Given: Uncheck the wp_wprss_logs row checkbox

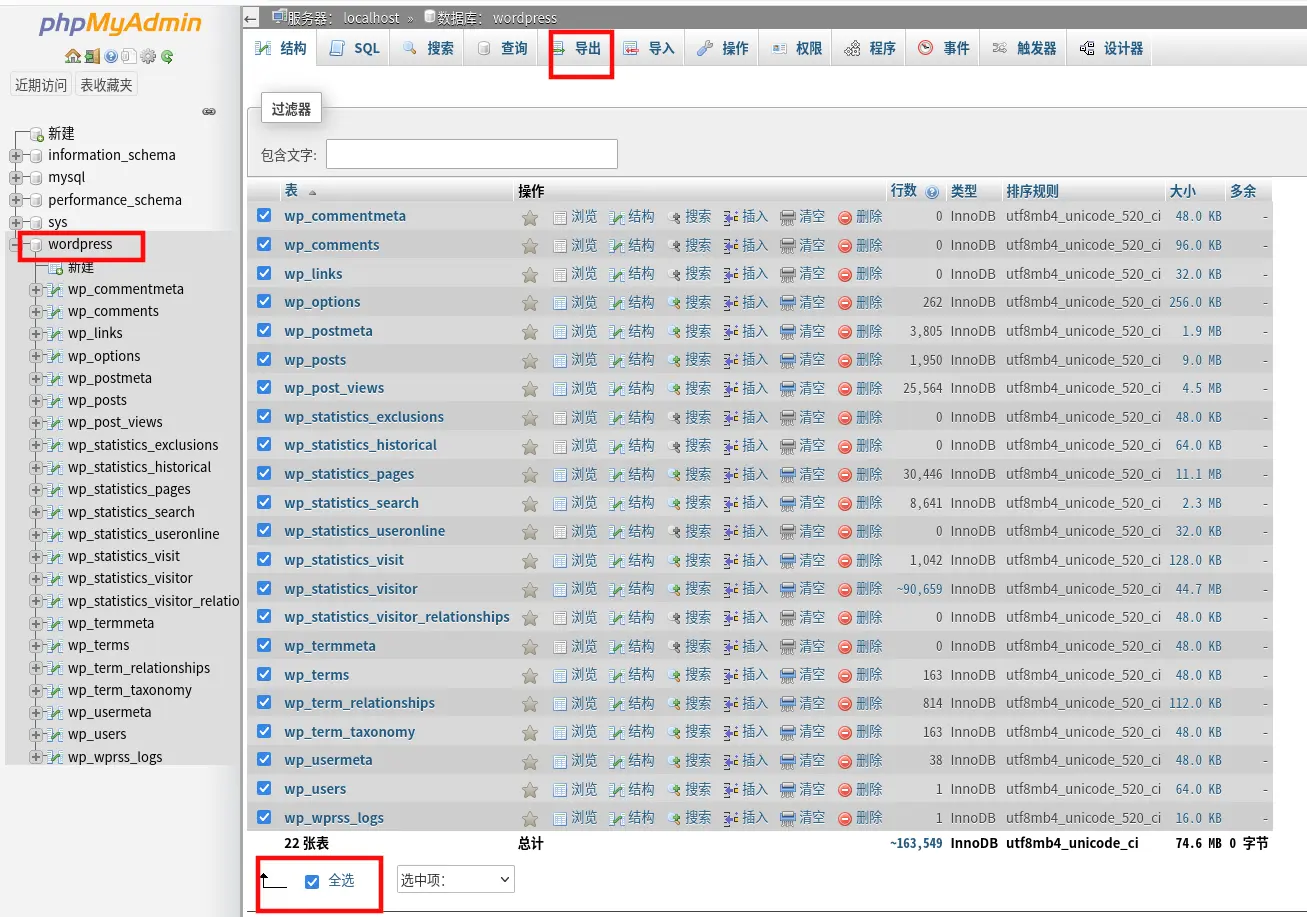Looking at the screenshot, I should (264, 817).
